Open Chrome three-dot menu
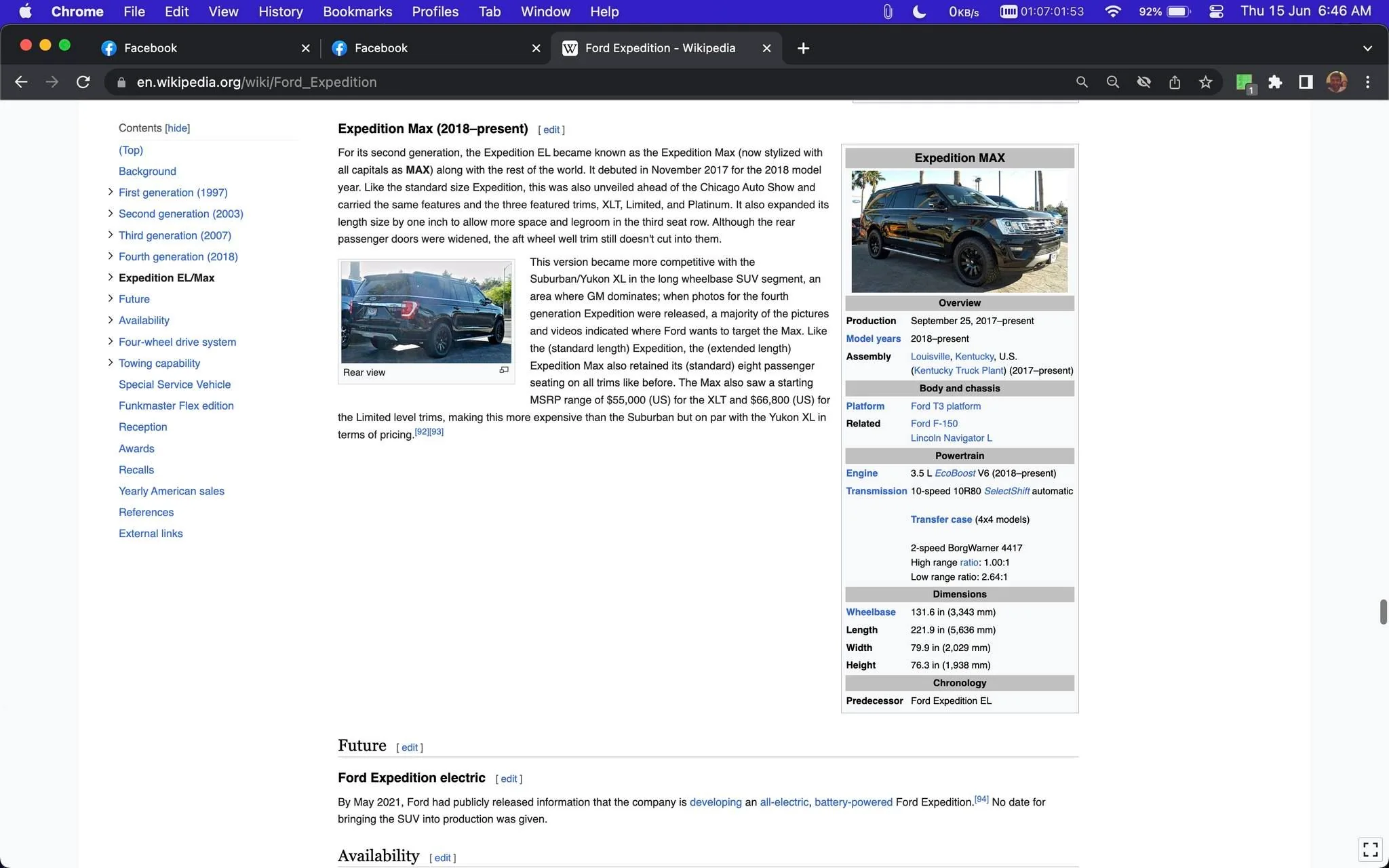The width and height of the screenshot is (1389, 868). pos(1367,82)
